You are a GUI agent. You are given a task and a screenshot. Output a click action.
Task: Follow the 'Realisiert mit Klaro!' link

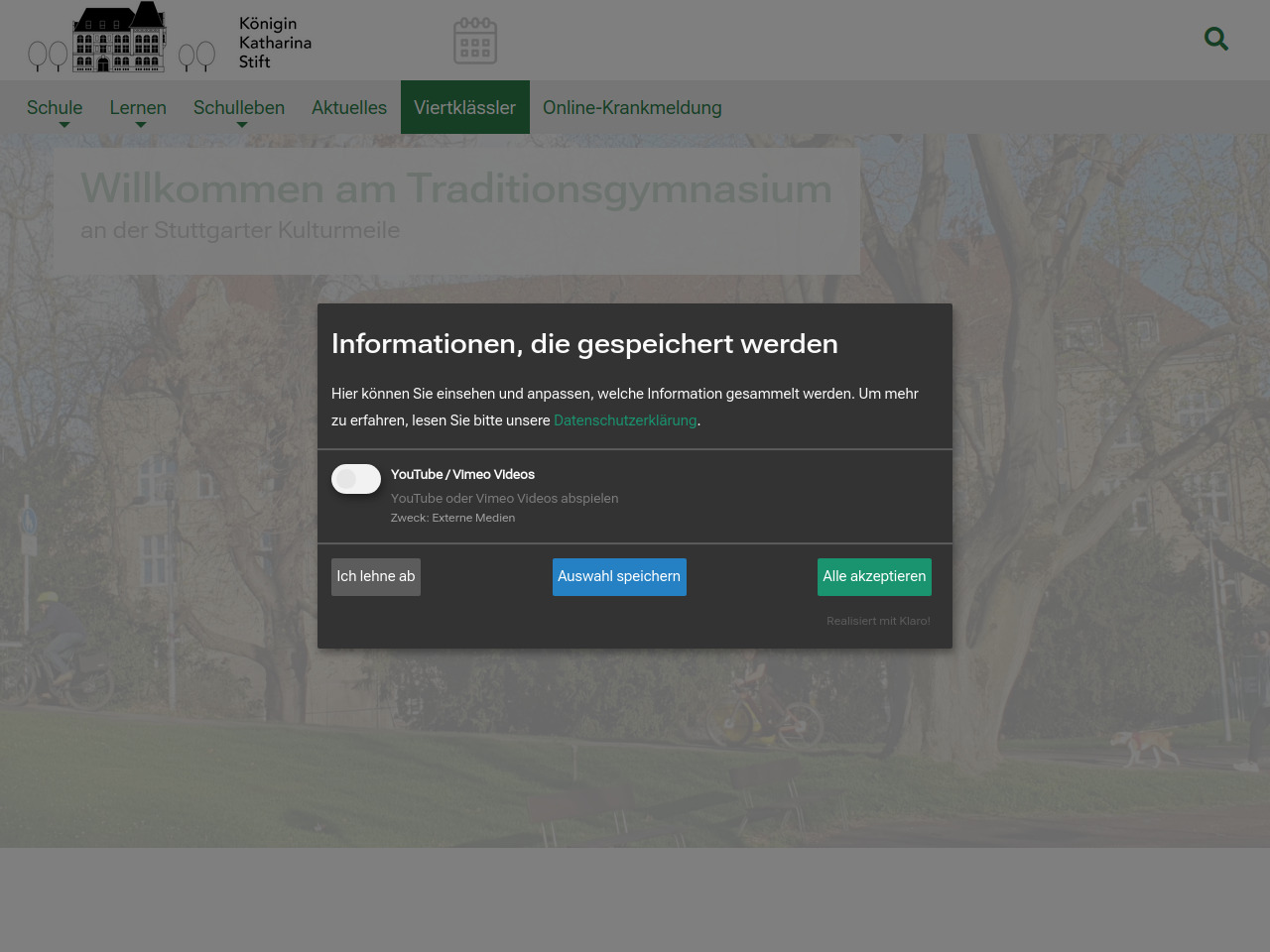[x=878, y=621]
